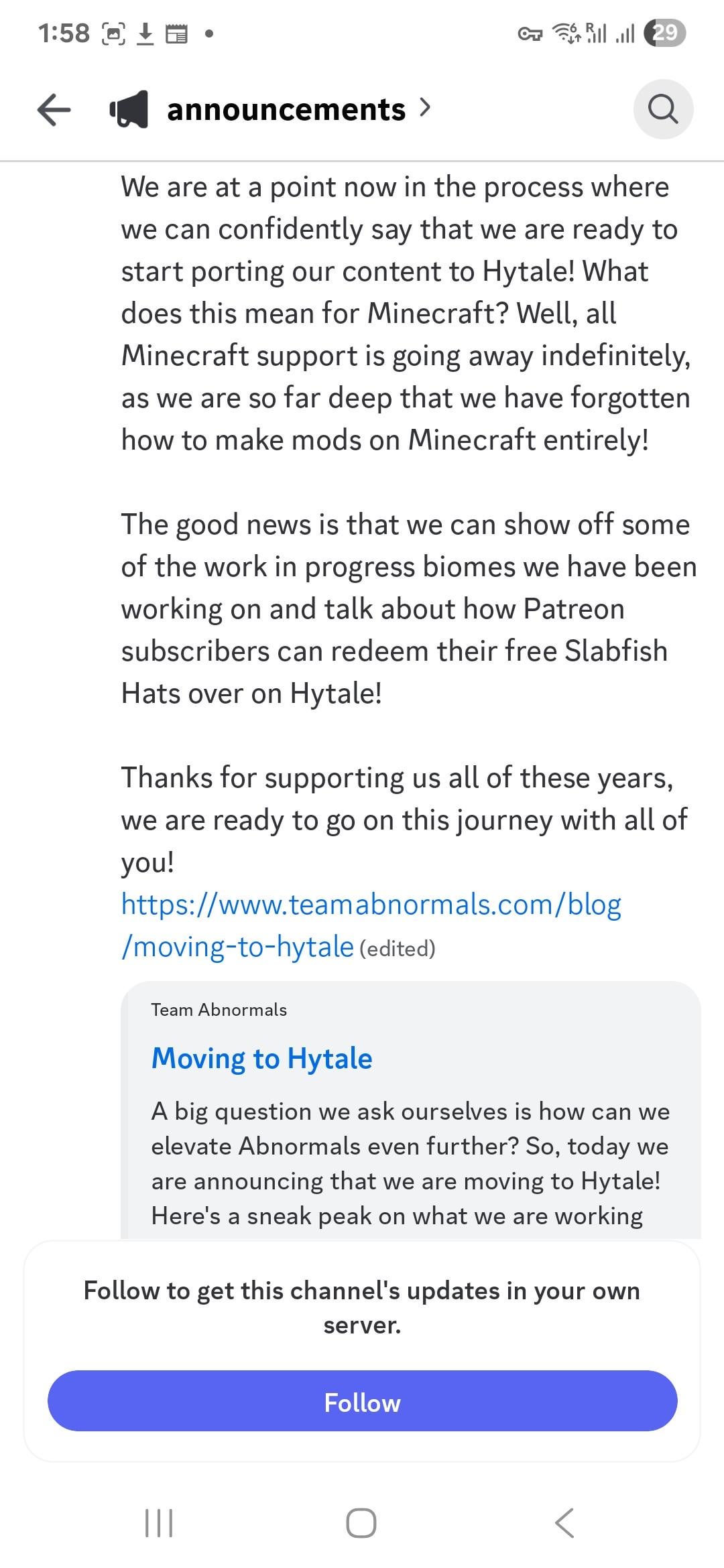Tap the Android recent apps icon
This screenshot has height=1568, width=724.
click(159, 1523)
